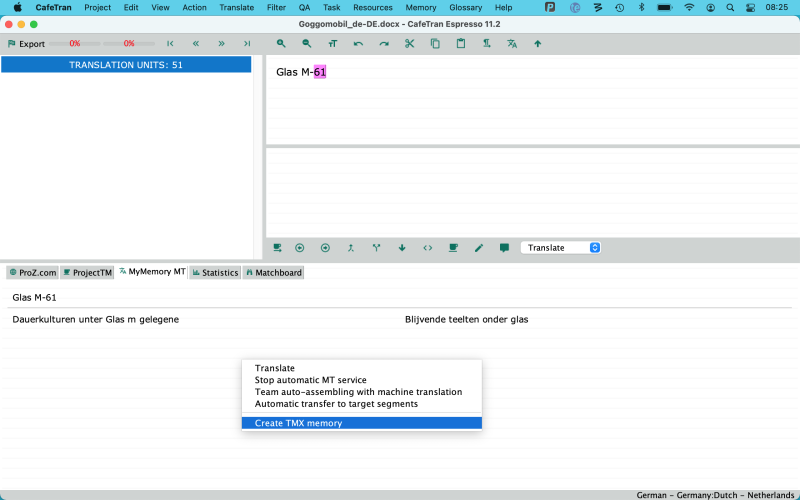
Task: Jump to the last segment icon
Action: pyautogui.click(x=247, y=44)
